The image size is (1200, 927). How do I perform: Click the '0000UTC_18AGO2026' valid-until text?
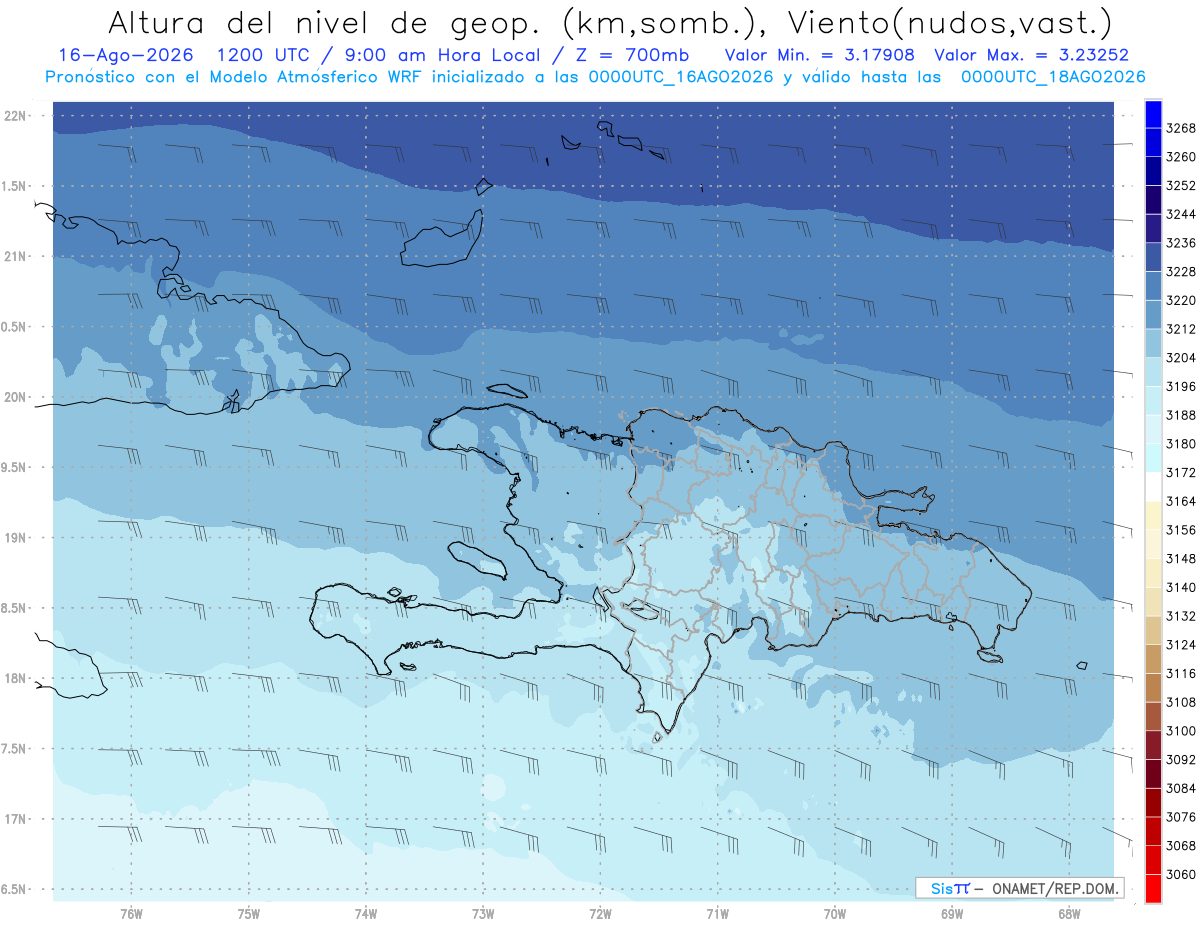coord(1053,77)
